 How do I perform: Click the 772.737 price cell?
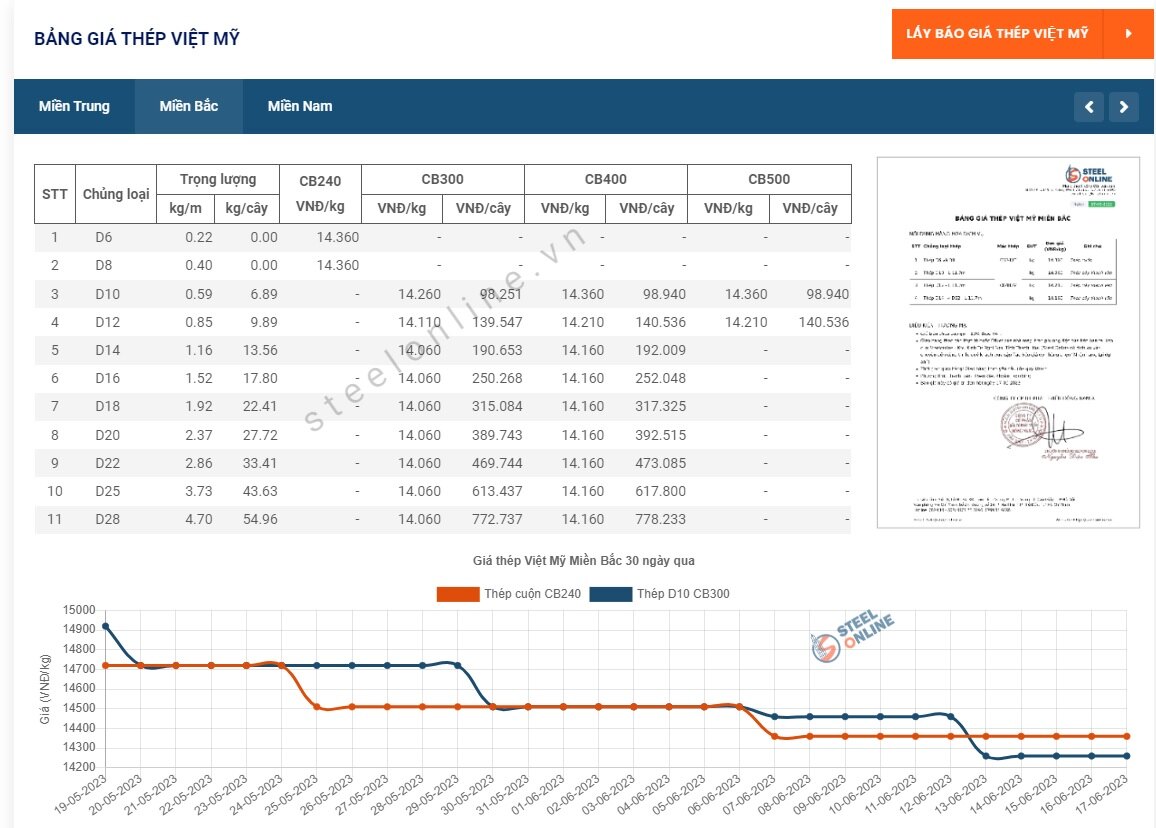point(497,519)
